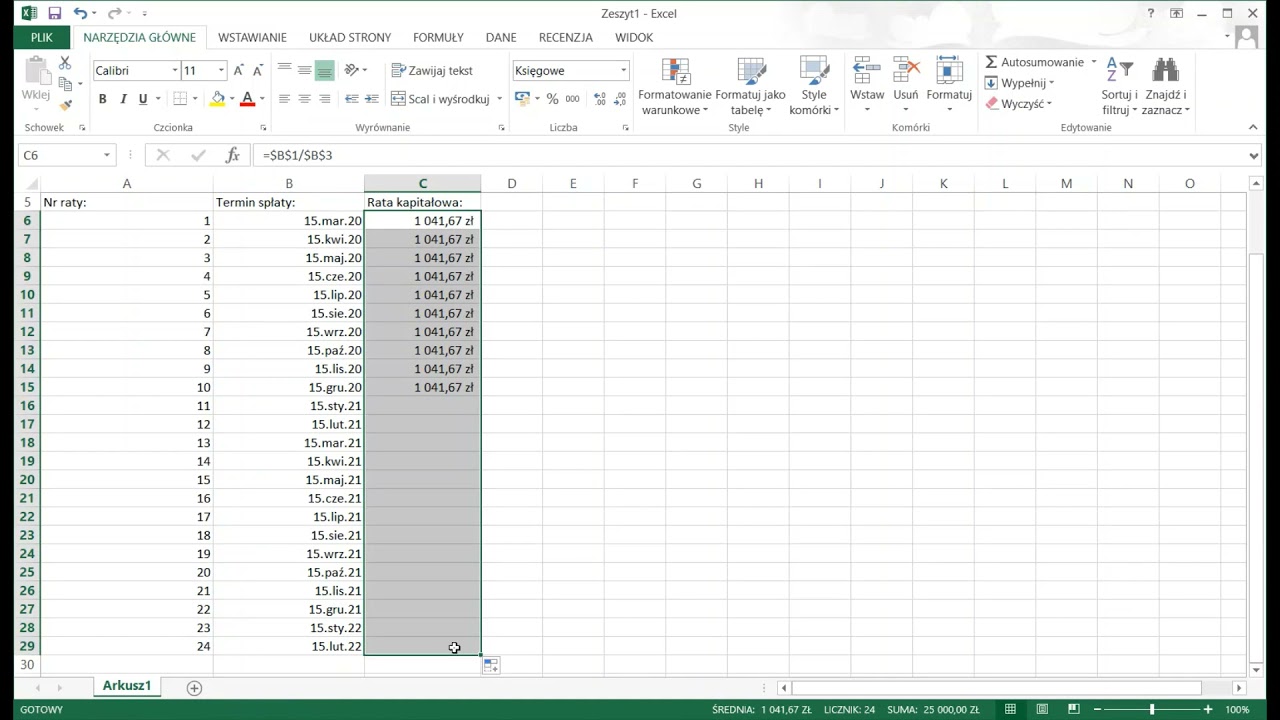Click the Wyczyść clear button
The height and width of the screenshot is (720, 1280).
(1018, 103)
